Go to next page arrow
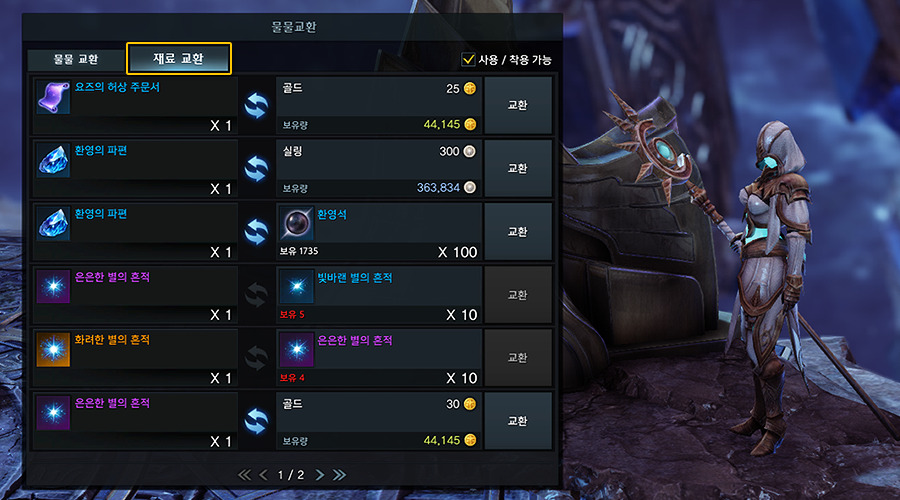This screenshot has height=500, width=900. [x=320, y=475]
